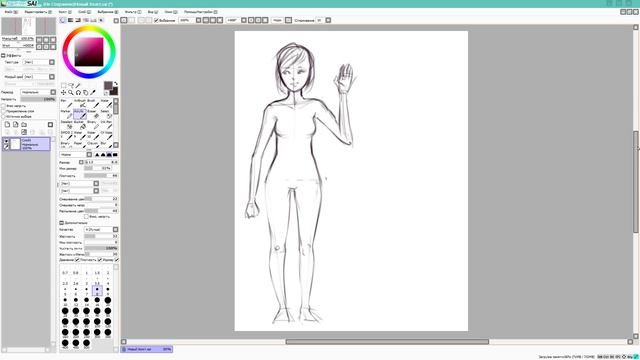Open the stabilizer value dropdown
Image resolution: width=640 pixels, height=360 pixels.
pos(328,20)
